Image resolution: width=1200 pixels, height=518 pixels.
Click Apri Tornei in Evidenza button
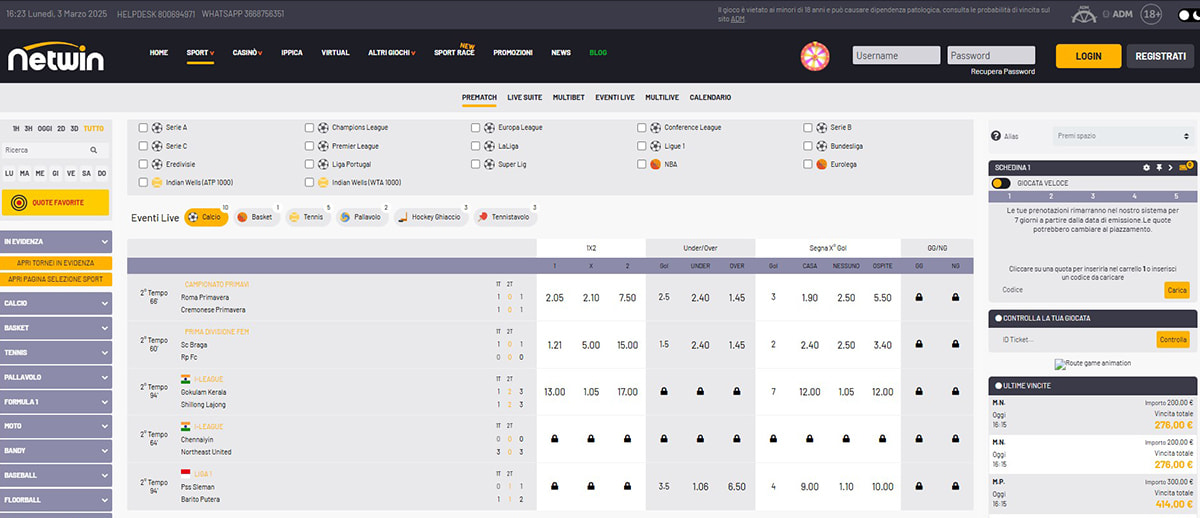click(56, 263)
